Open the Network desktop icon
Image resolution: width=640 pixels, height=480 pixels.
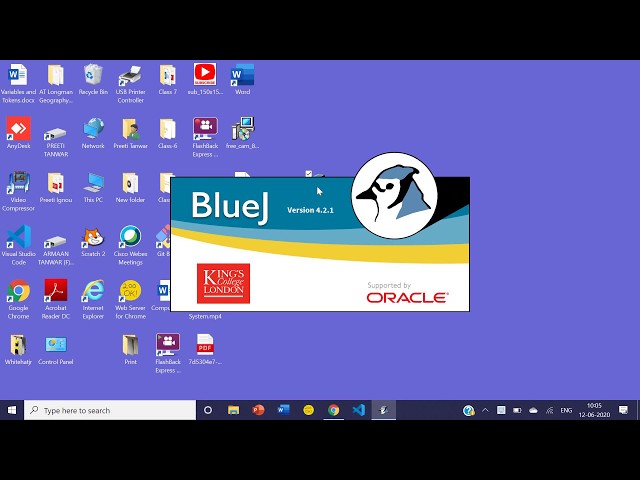click(93, 133)
